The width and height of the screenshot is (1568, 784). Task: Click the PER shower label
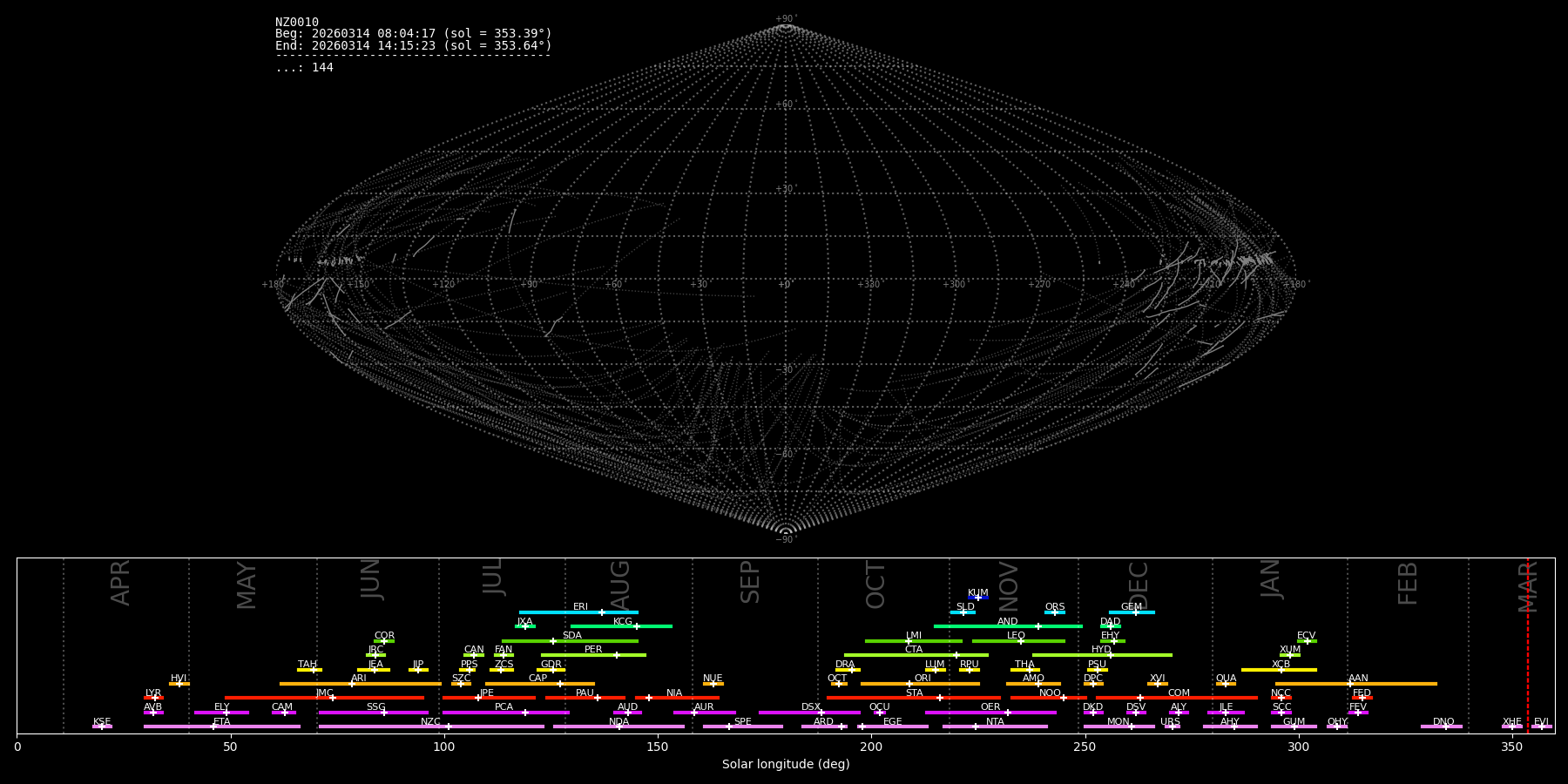tap(593, 650)
